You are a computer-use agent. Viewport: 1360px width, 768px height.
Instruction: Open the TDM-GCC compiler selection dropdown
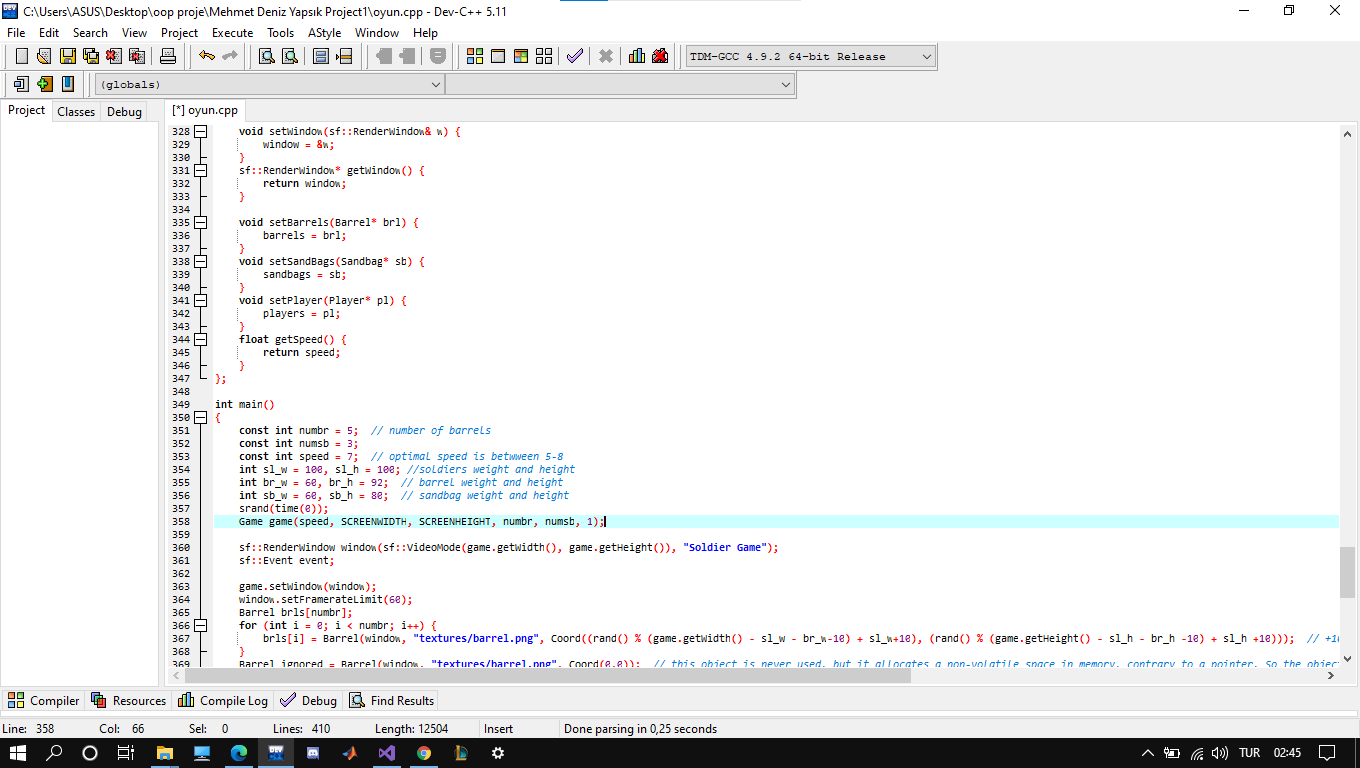click(926, 57)
